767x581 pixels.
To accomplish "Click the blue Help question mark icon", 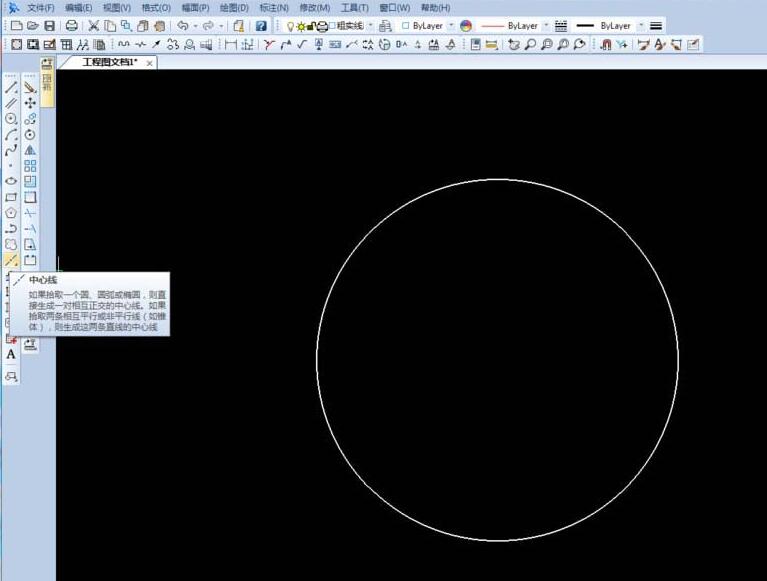I will coord(261,25).
